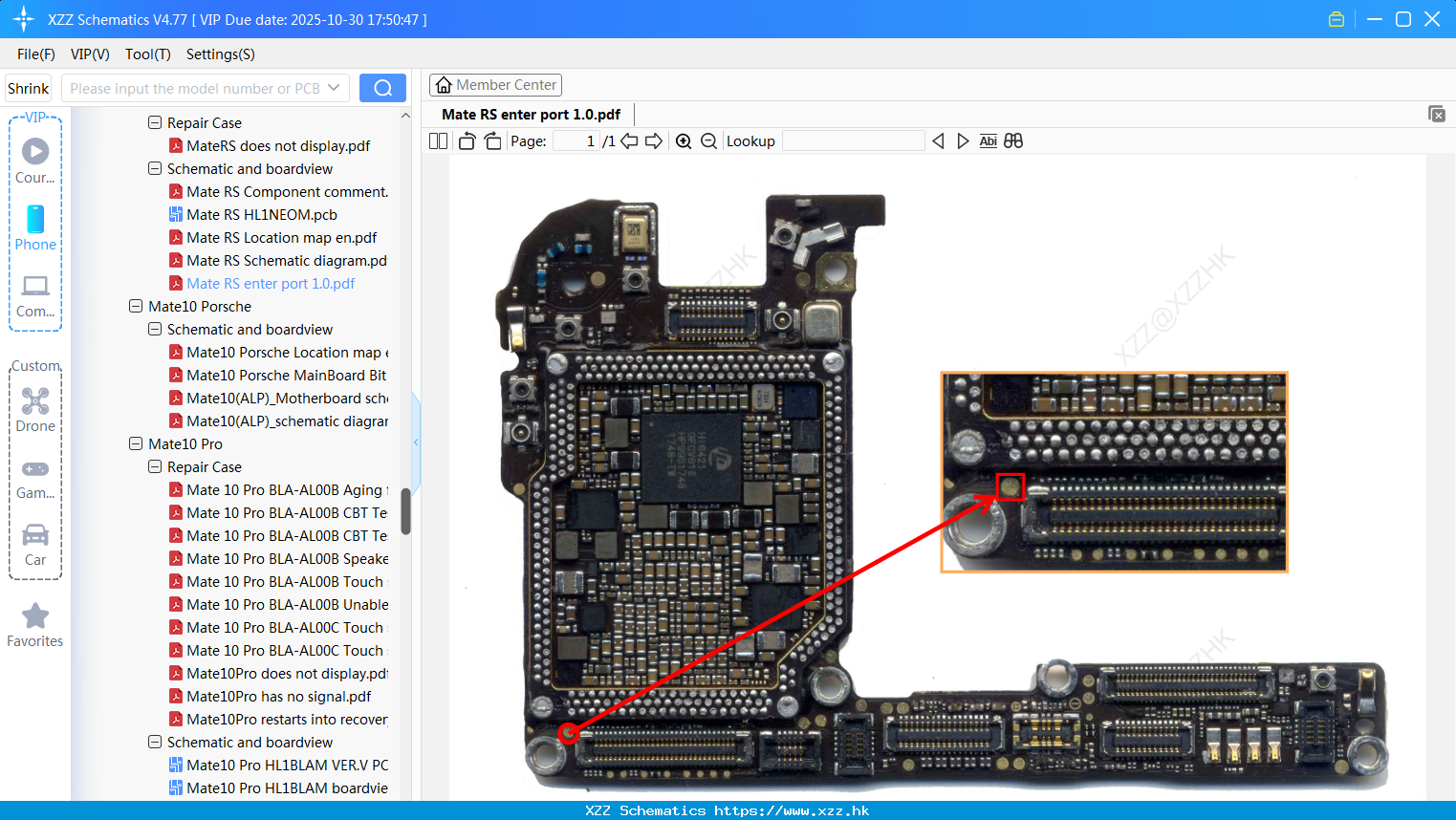Select the Drone category icon

(x=35, y=409)
